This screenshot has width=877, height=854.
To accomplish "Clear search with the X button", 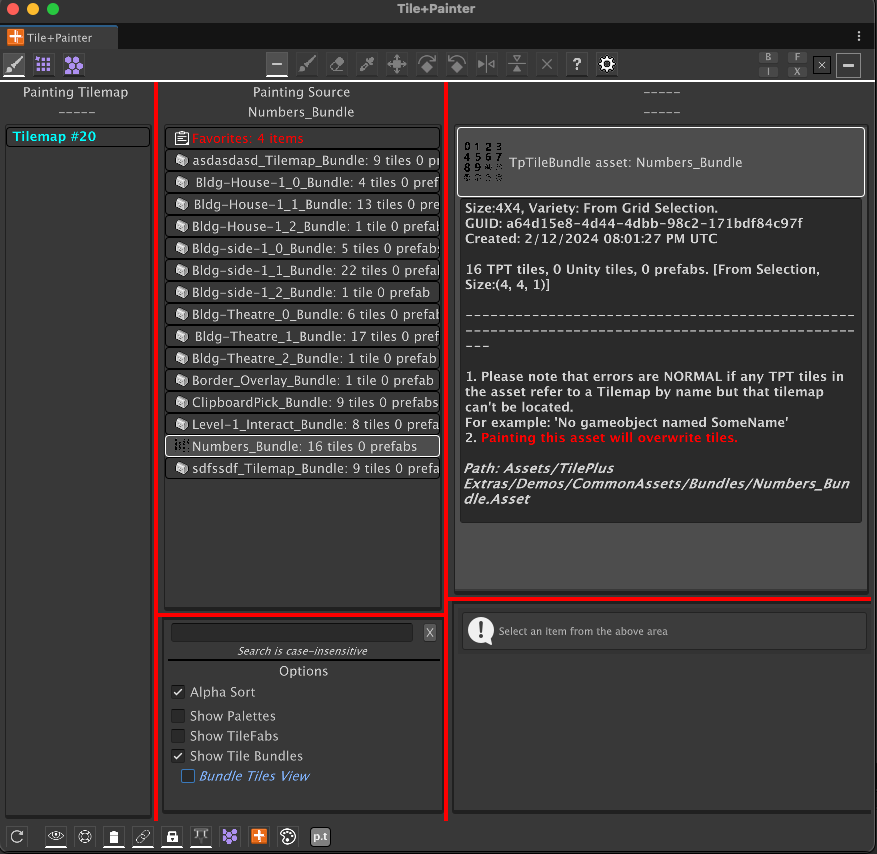I will (430, 633).
